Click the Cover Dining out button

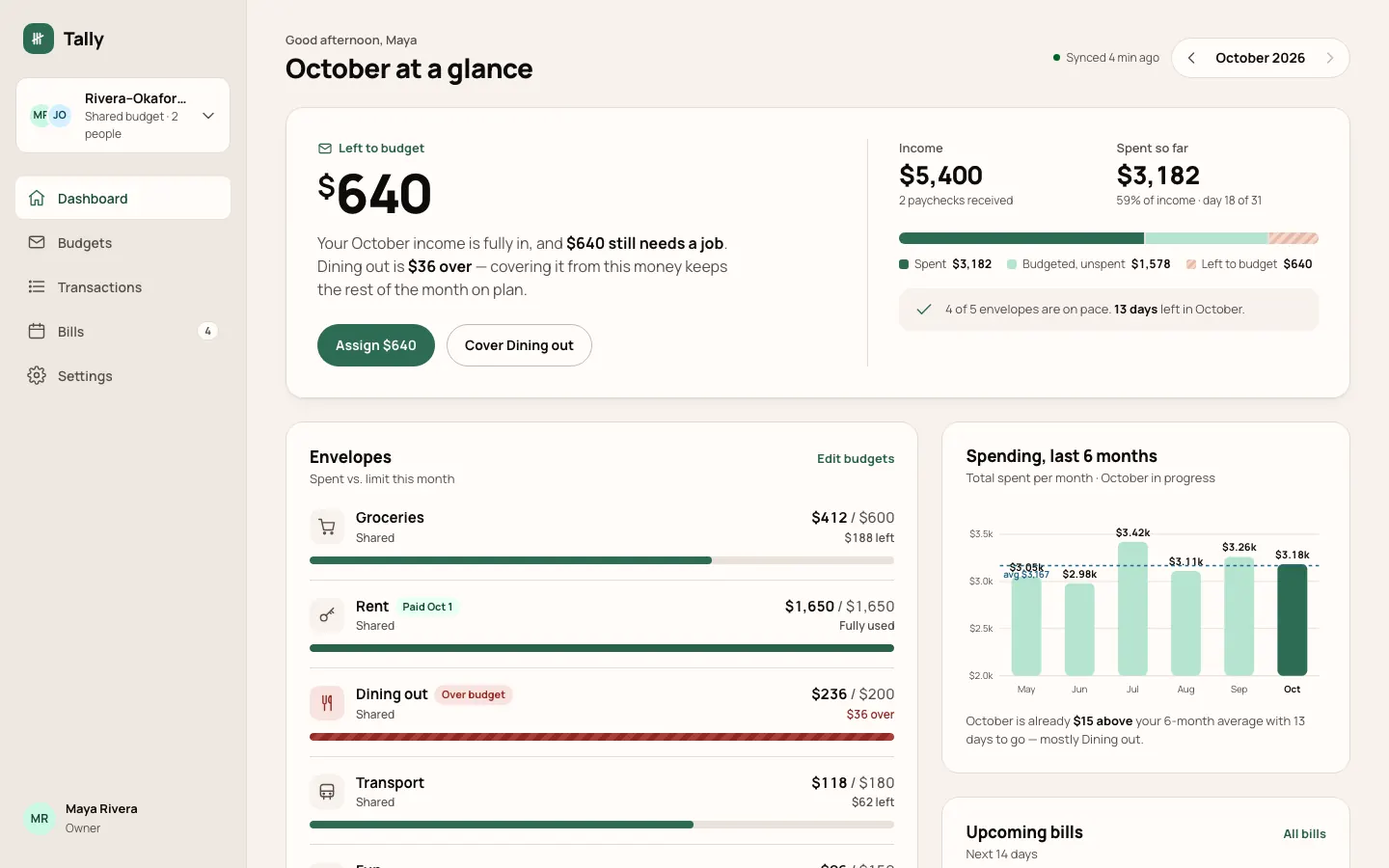[519, 345]
